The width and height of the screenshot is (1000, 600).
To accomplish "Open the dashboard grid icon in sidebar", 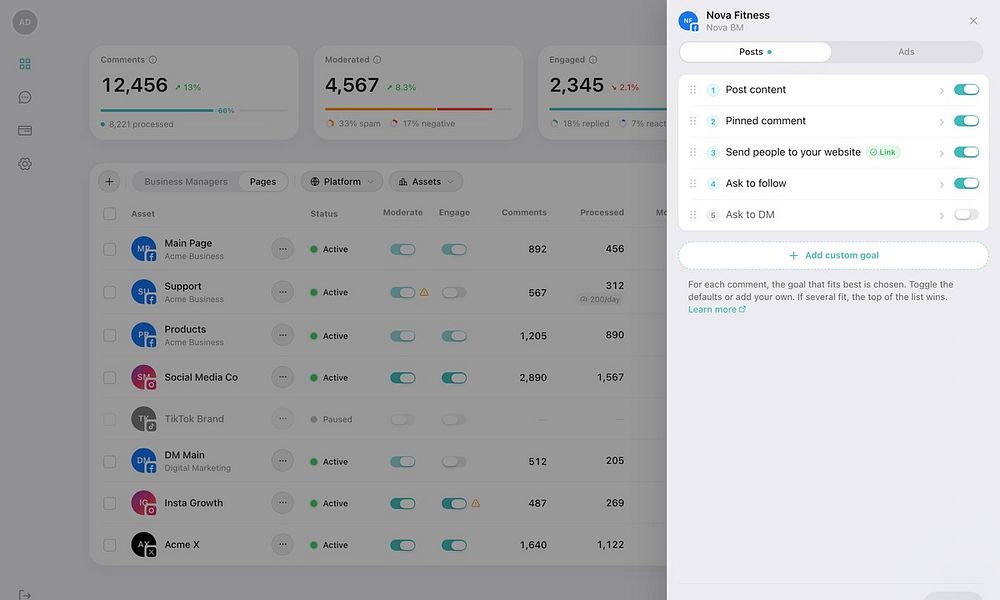I will tap(25, 64).
